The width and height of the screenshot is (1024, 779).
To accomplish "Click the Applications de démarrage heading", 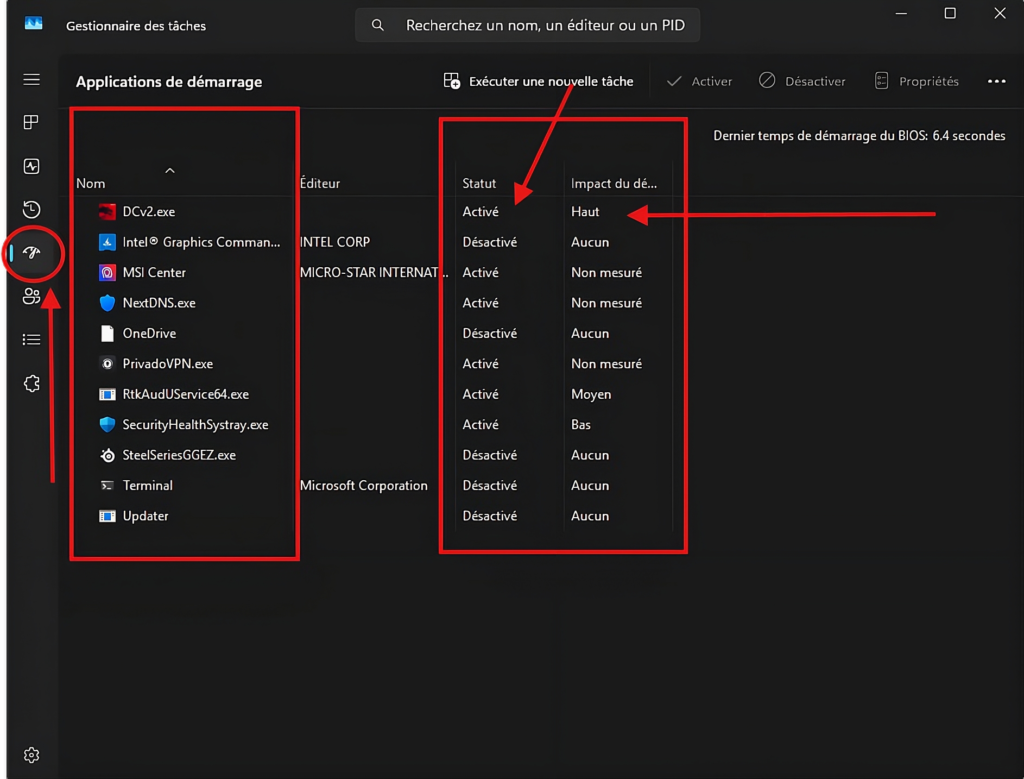I will coord(169,82).
